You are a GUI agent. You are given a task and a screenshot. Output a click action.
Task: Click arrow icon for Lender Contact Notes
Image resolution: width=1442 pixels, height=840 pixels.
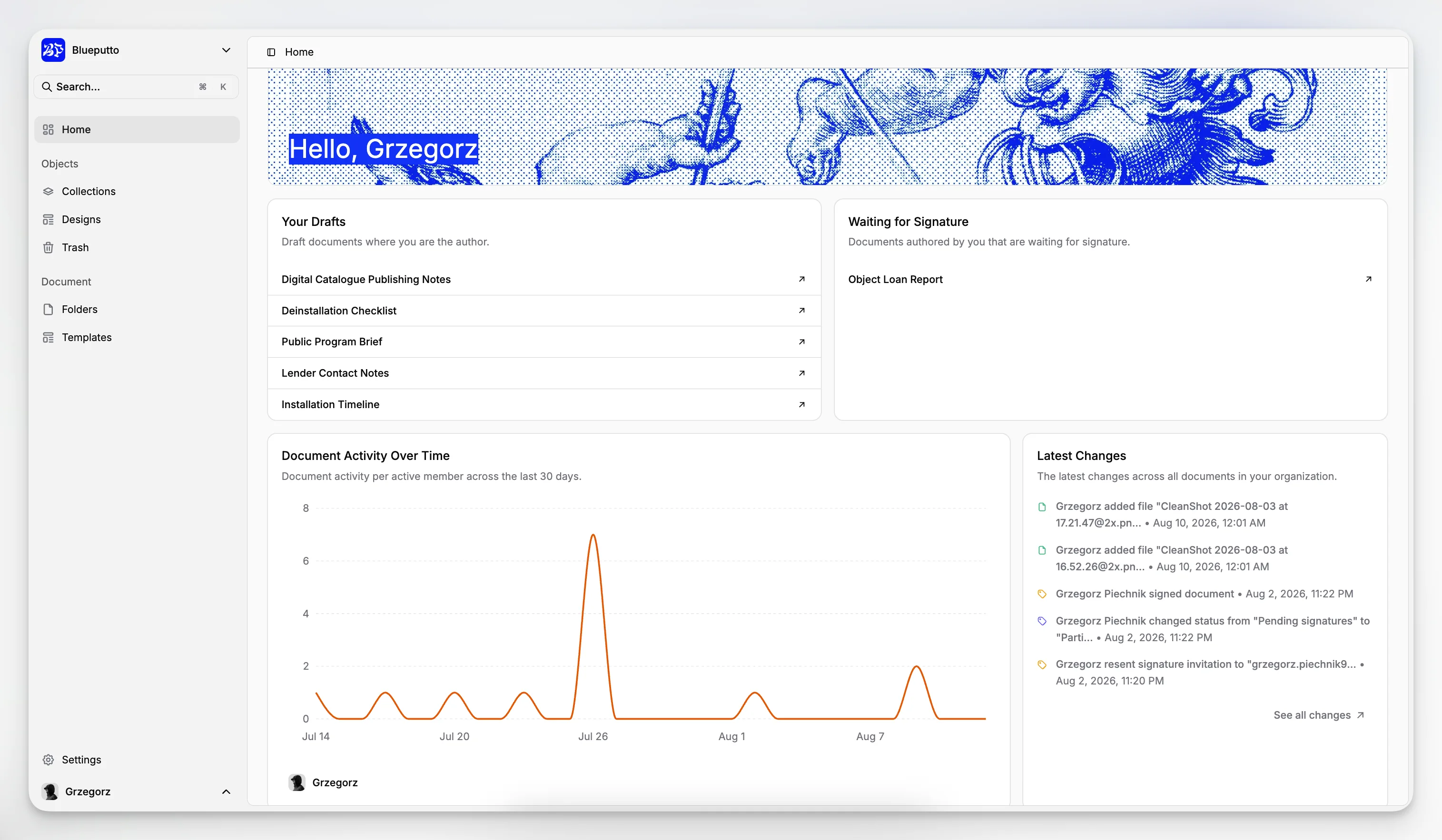coord(802,373)
